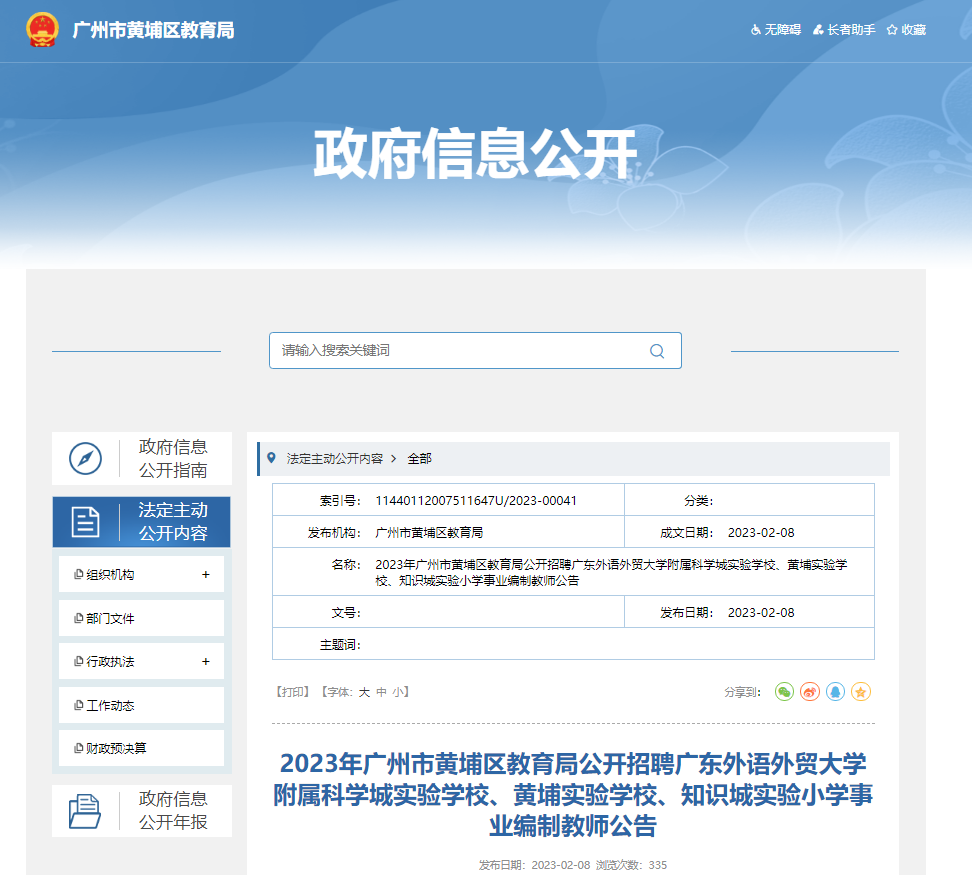Click the star icon beside 收藏

[892, 30]
